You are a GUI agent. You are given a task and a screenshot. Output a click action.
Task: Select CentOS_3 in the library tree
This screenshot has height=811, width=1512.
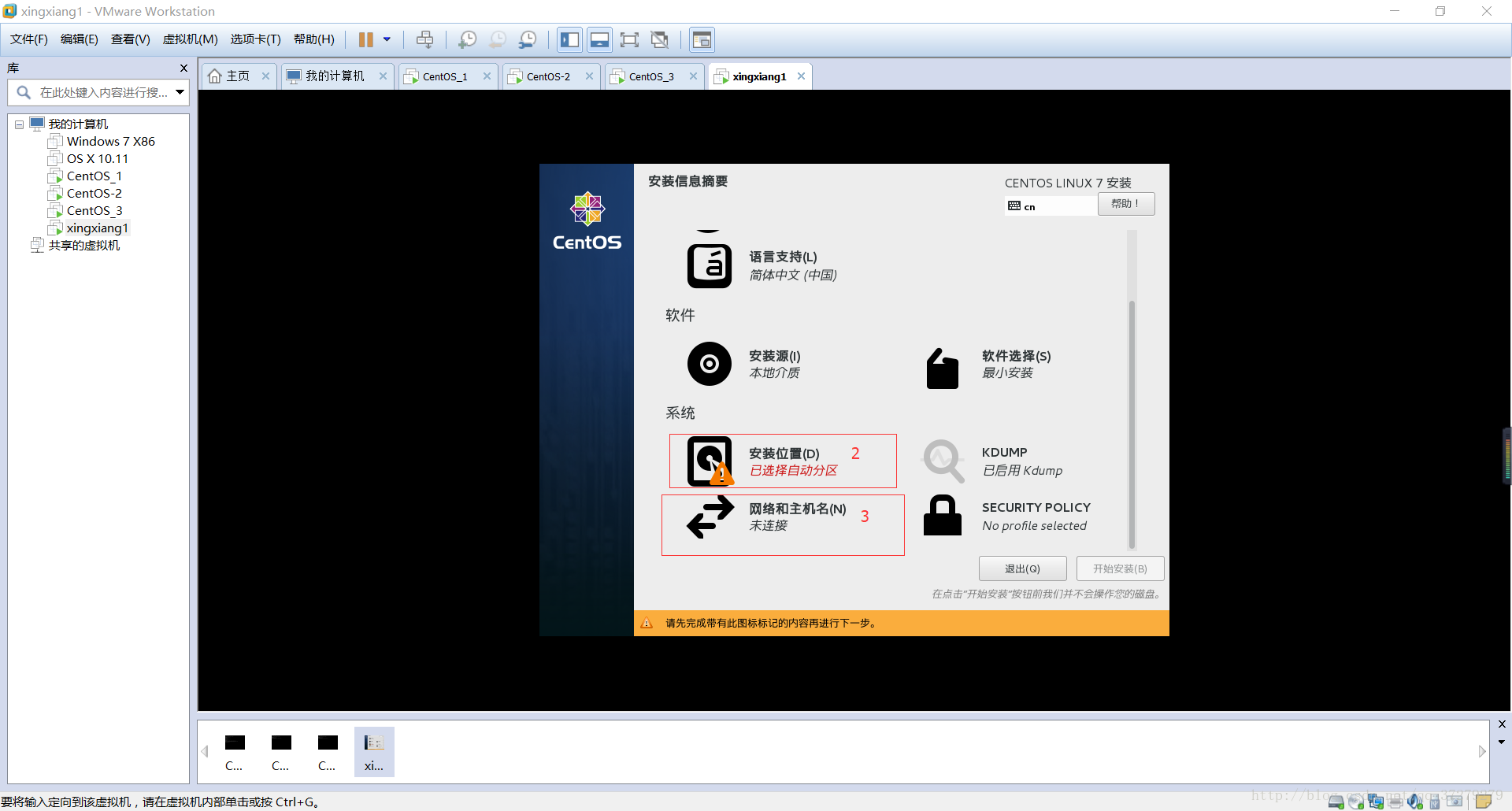[94, 211]
